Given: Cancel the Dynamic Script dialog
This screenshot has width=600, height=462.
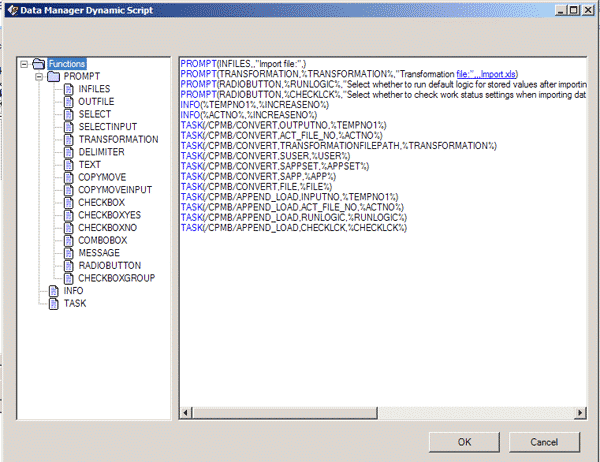Looking at the screenshot, I should [x=544, y=442].
